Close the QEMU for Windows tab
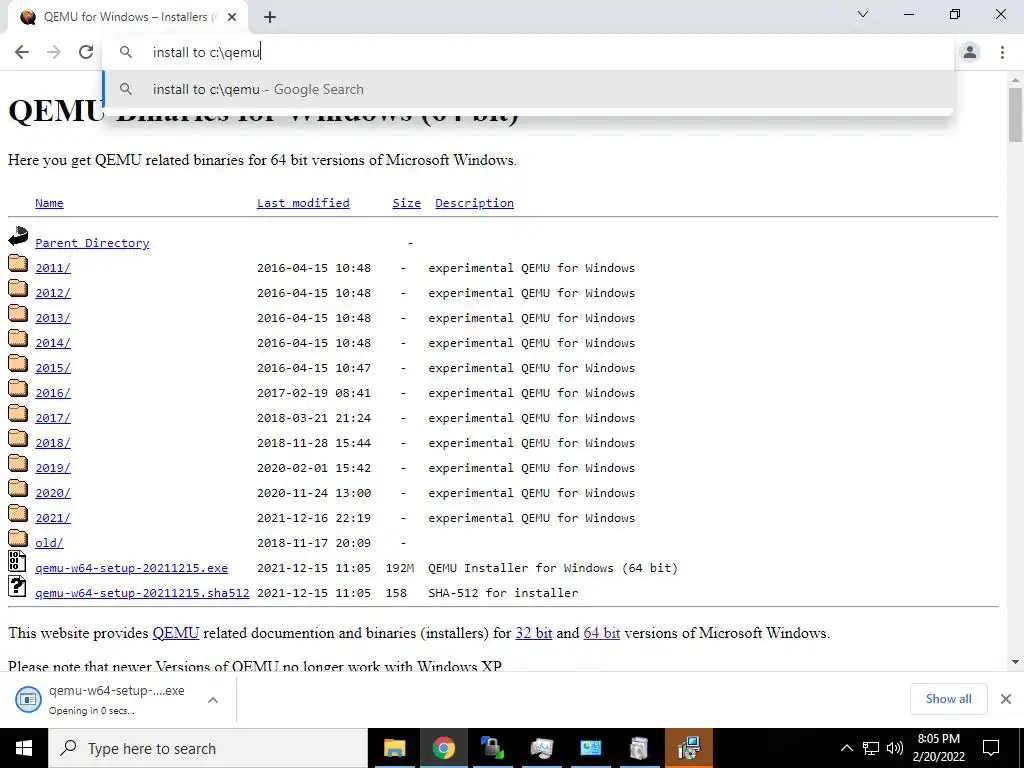 point(232,18)
